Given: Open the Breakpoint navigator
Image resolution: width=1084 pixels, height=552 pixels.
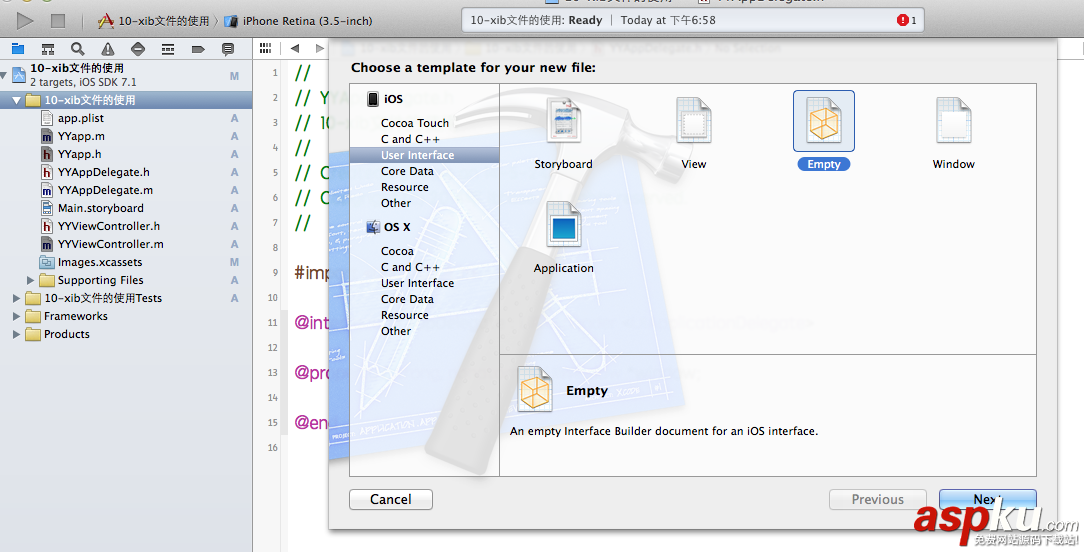Looking at the screenshot, I should pyautogui.click(x=198, y=48).
